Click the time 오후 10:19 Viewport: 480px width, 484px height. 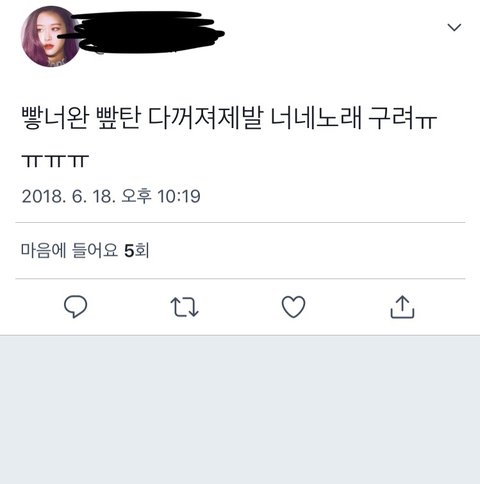tap(161, 196)
